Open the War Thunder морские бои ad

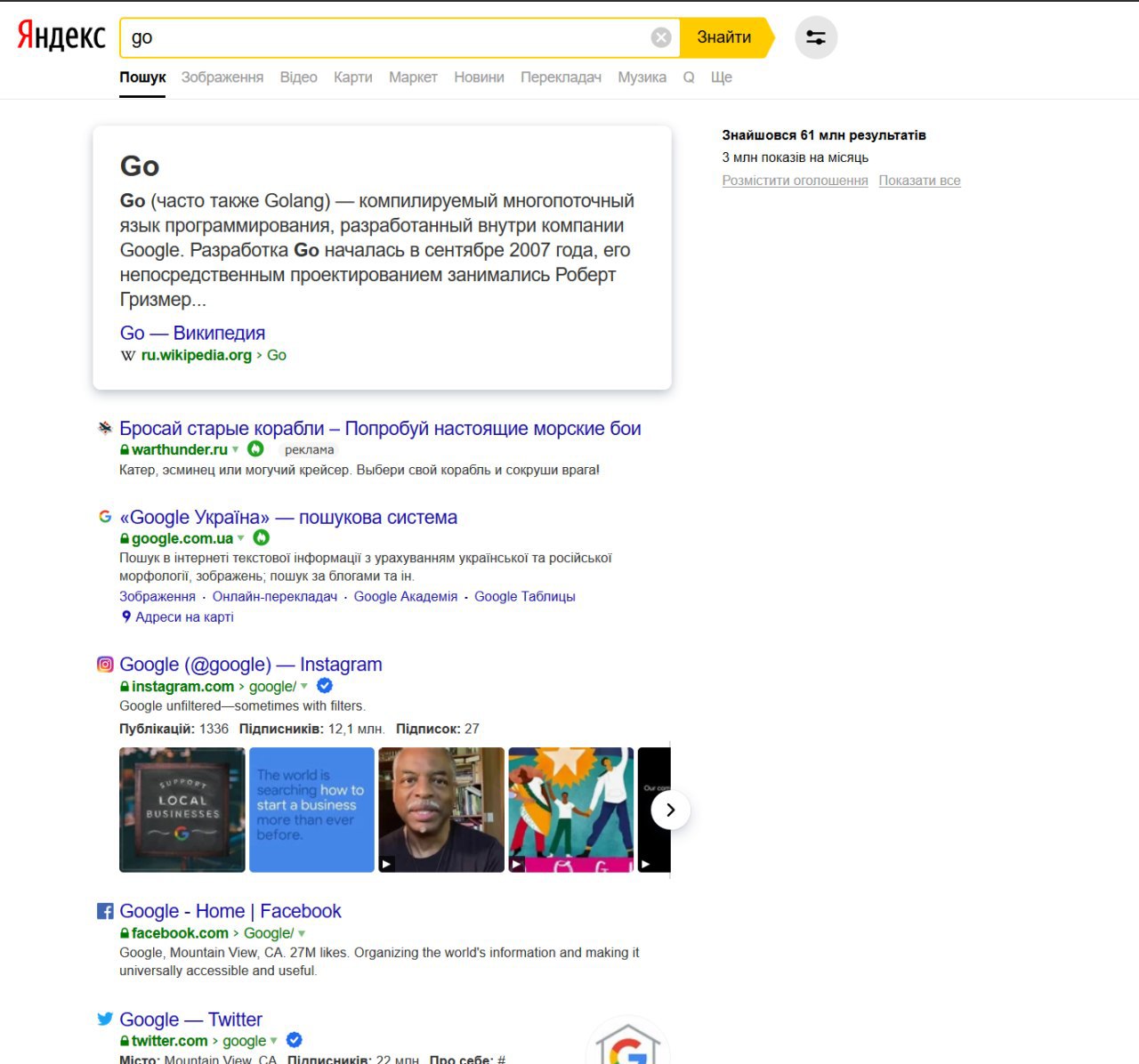[x=380, y=428]
